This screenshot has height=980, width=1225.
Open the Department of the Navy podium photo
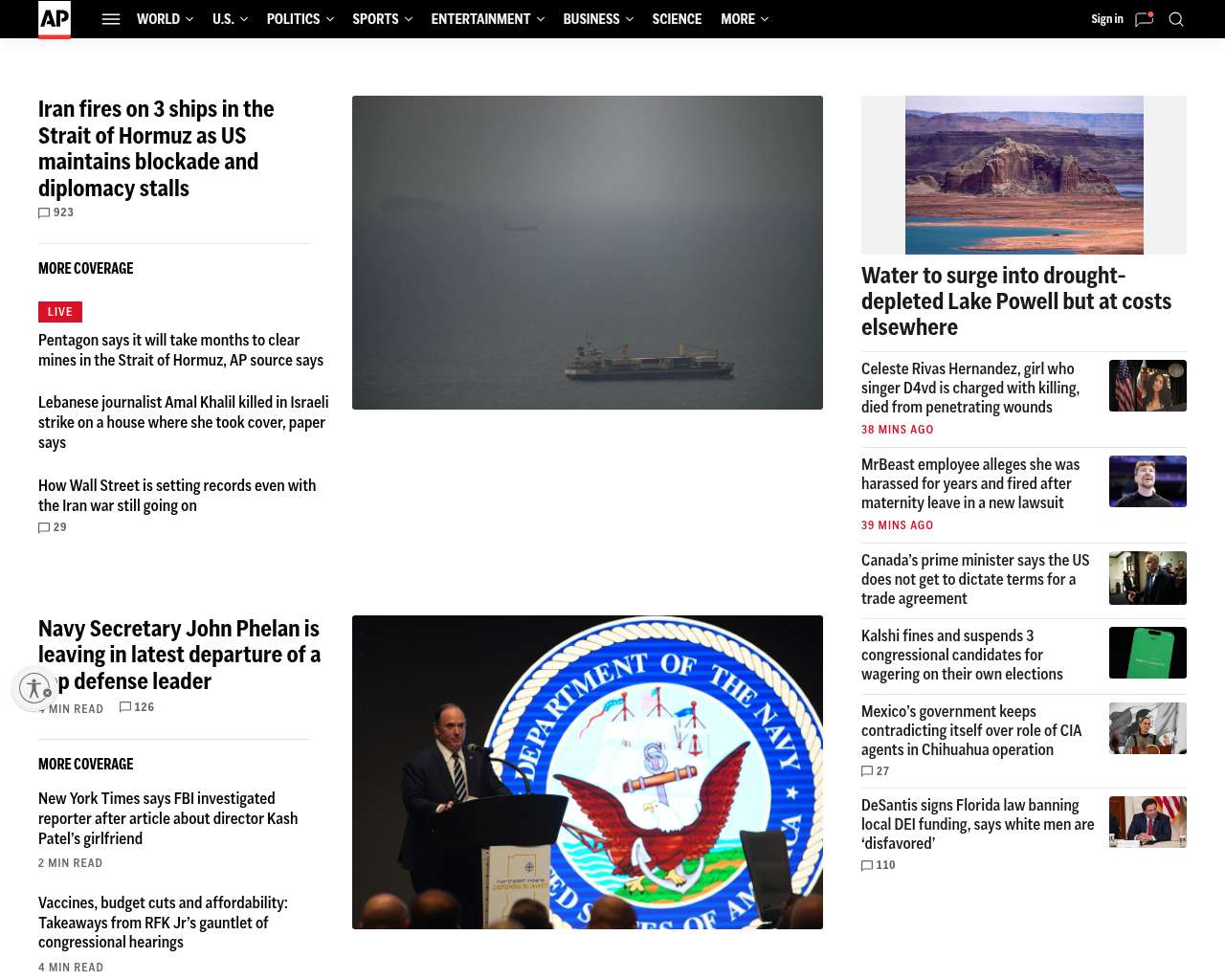588,772
